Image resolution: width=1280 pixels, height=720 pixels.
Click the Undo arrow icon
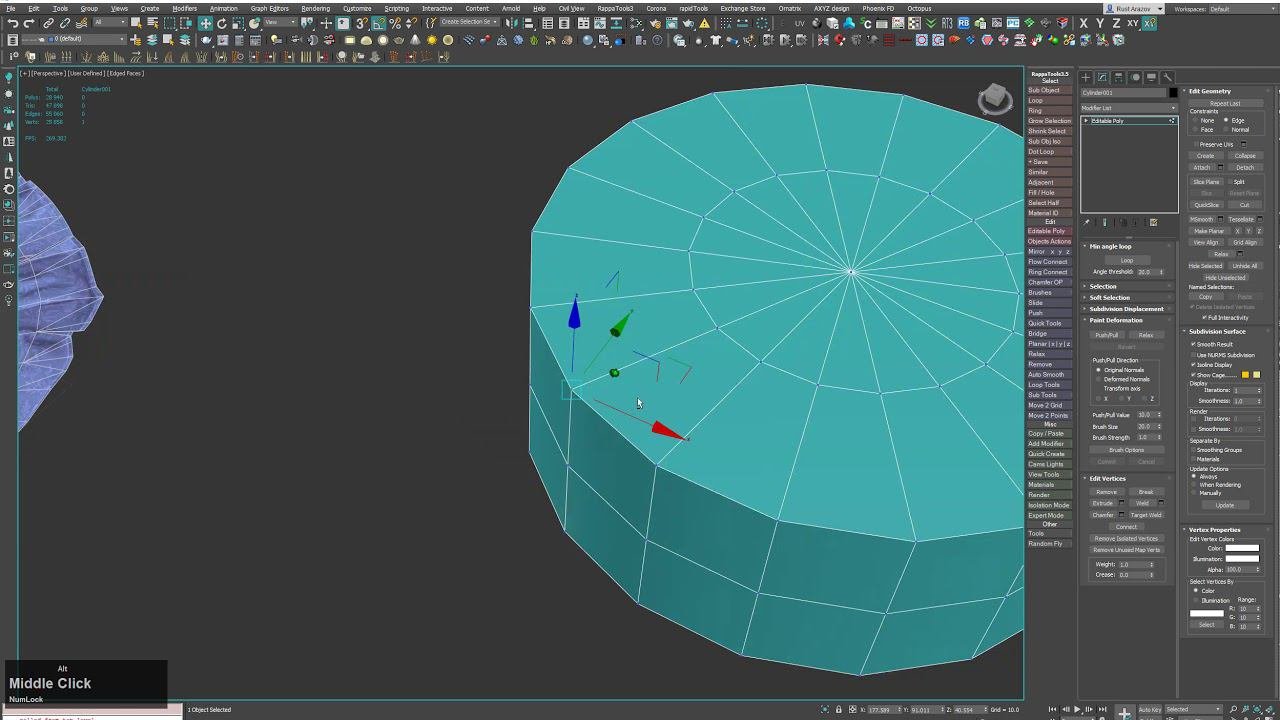pyautogui.click(x=12, y=23)
